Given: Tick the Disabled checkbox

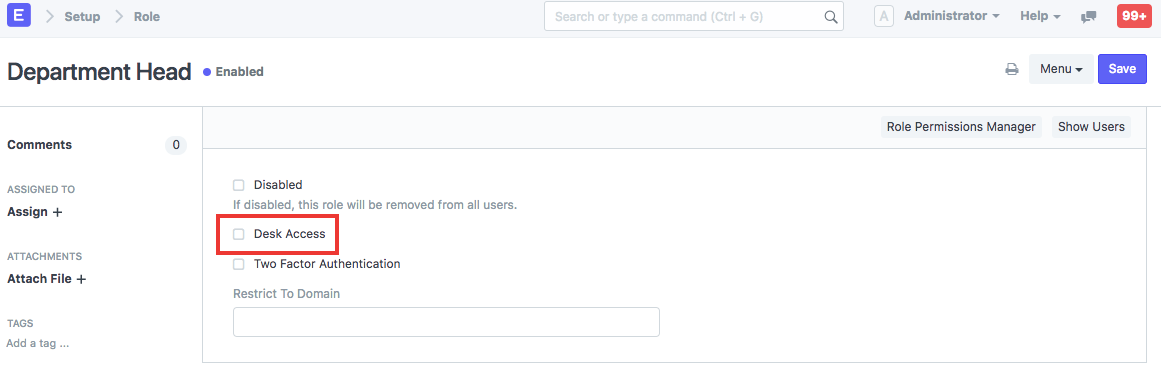Looking at the screenshot, I should [238, 185].
